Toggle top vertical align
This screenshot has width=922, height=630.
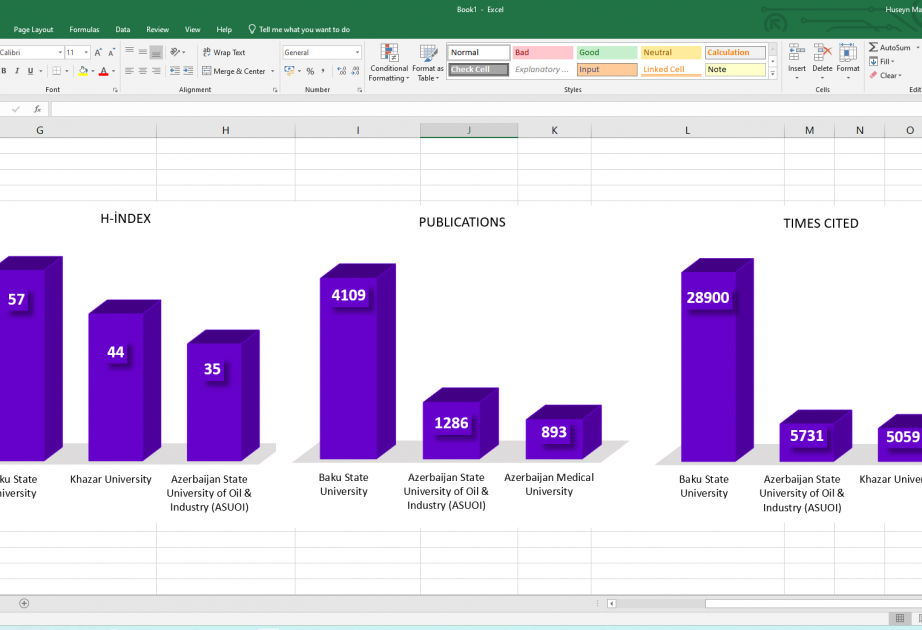[130, 52]
